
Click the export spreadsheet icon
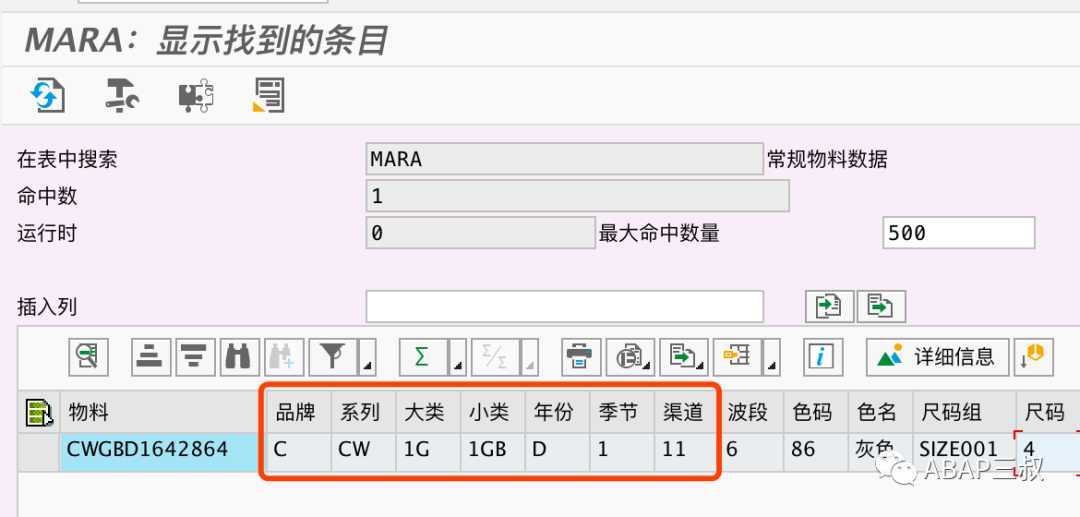coord(683,357)
